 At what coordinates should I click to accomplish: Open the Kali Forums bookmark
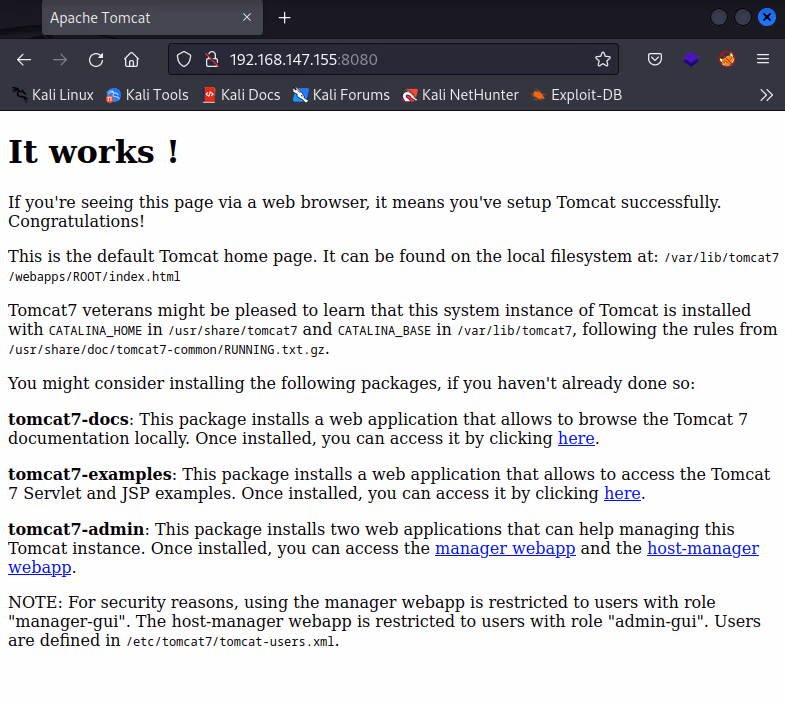(341, 95)
